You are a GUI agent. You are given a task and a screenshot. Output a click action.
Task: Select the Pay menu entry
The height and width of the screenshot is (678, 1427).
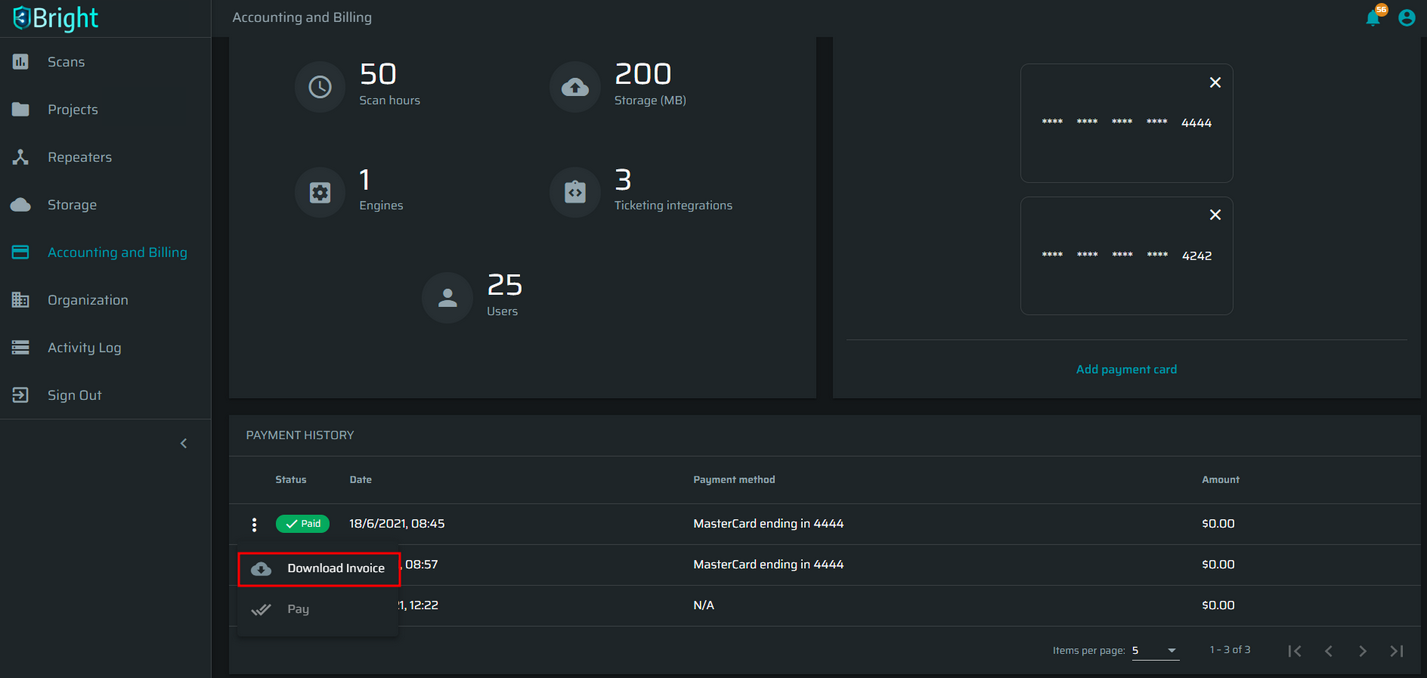(x=319, y=609)
